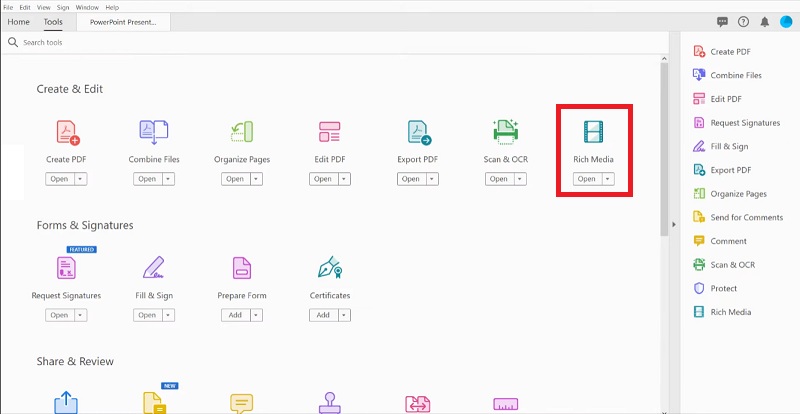Click the Export PDF tool icon
The height and width of the screenshot is (414, 800).
point(419,133)
